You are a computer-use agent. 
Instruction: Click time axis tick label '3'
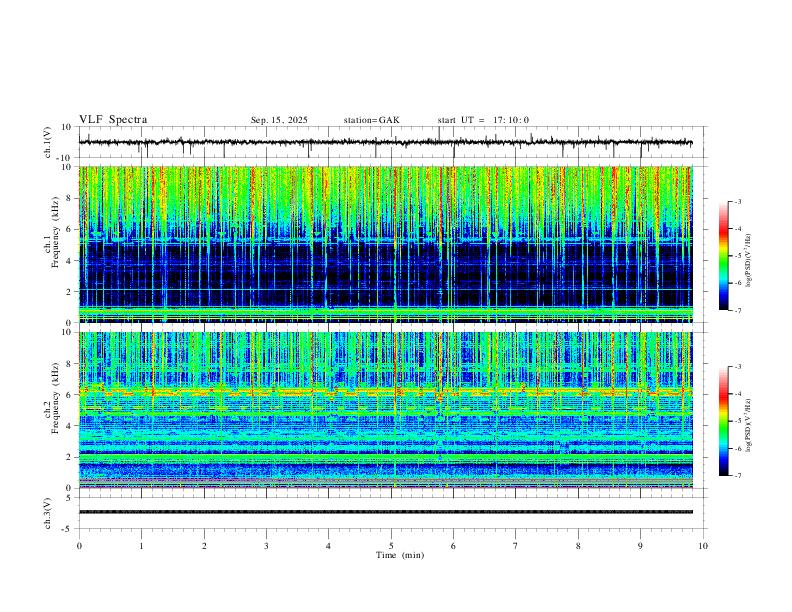pos(266,546)
